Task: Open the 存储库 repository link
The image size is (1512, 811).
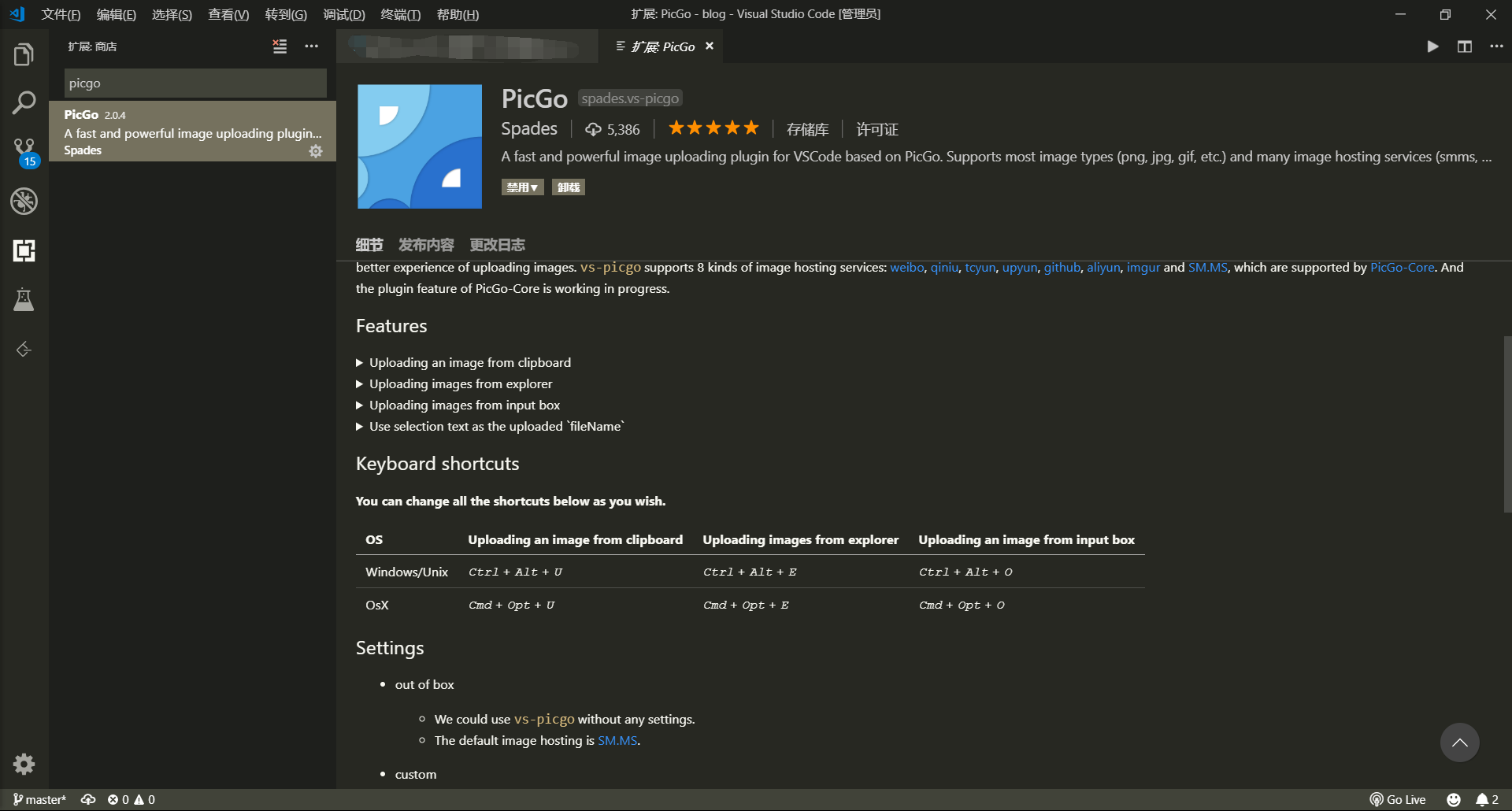Action: [x=807, y=129]
